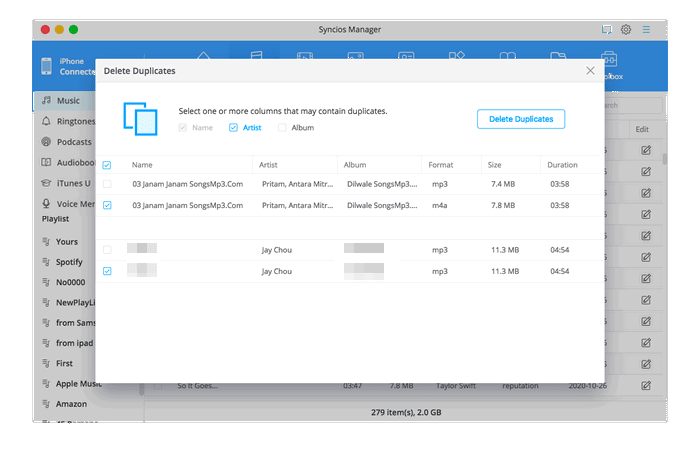Click the iPhone device icon
The width and height of the screenshot is (700, 469).
click(x=46, y=66)
